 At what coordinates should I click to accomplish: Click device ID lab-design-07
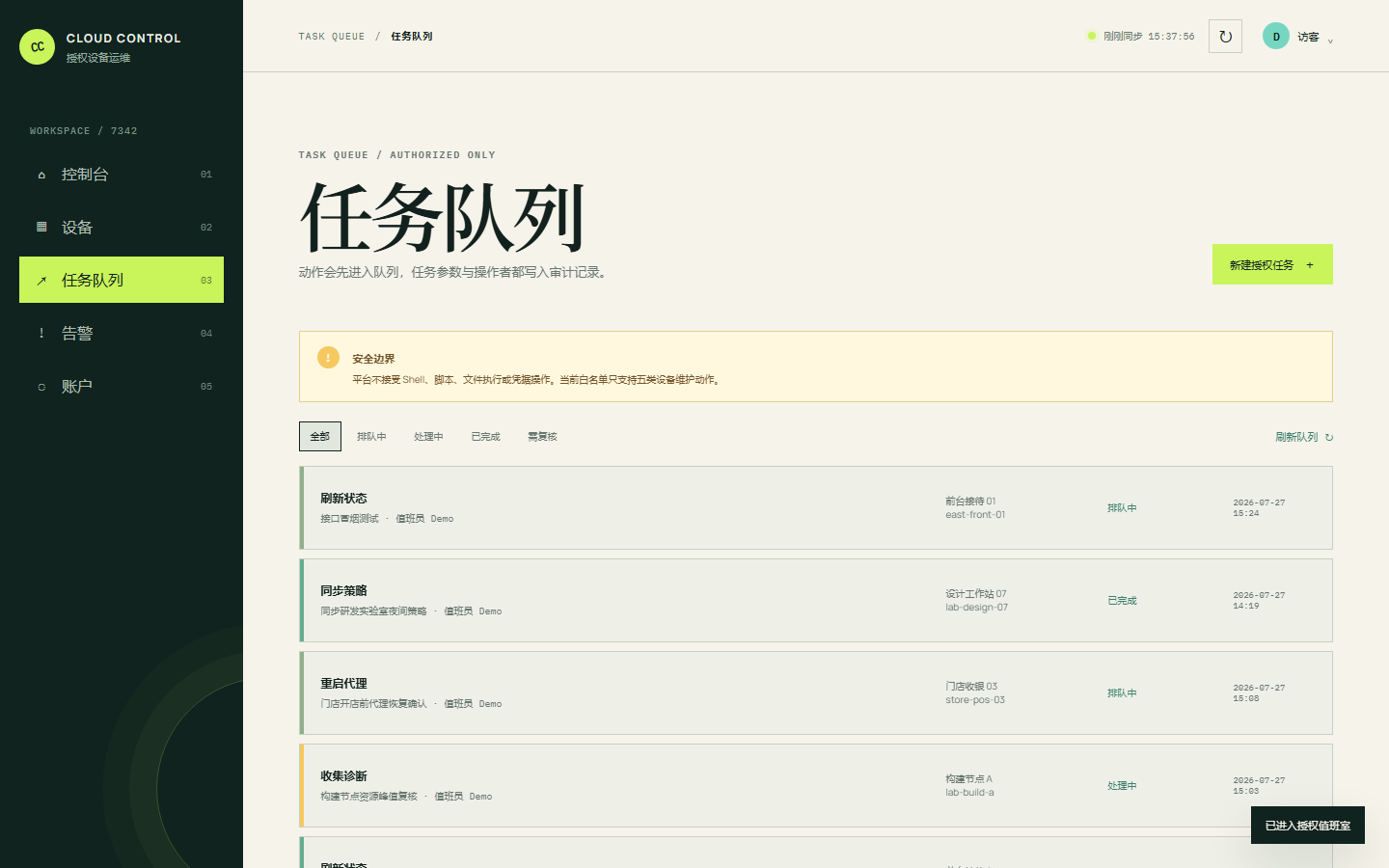tap(976, 608)
